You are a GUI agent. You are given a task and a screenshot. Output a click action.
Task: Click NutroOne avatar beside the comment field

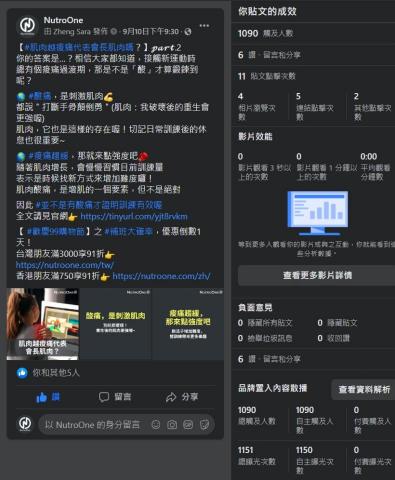tap(25, 423)
